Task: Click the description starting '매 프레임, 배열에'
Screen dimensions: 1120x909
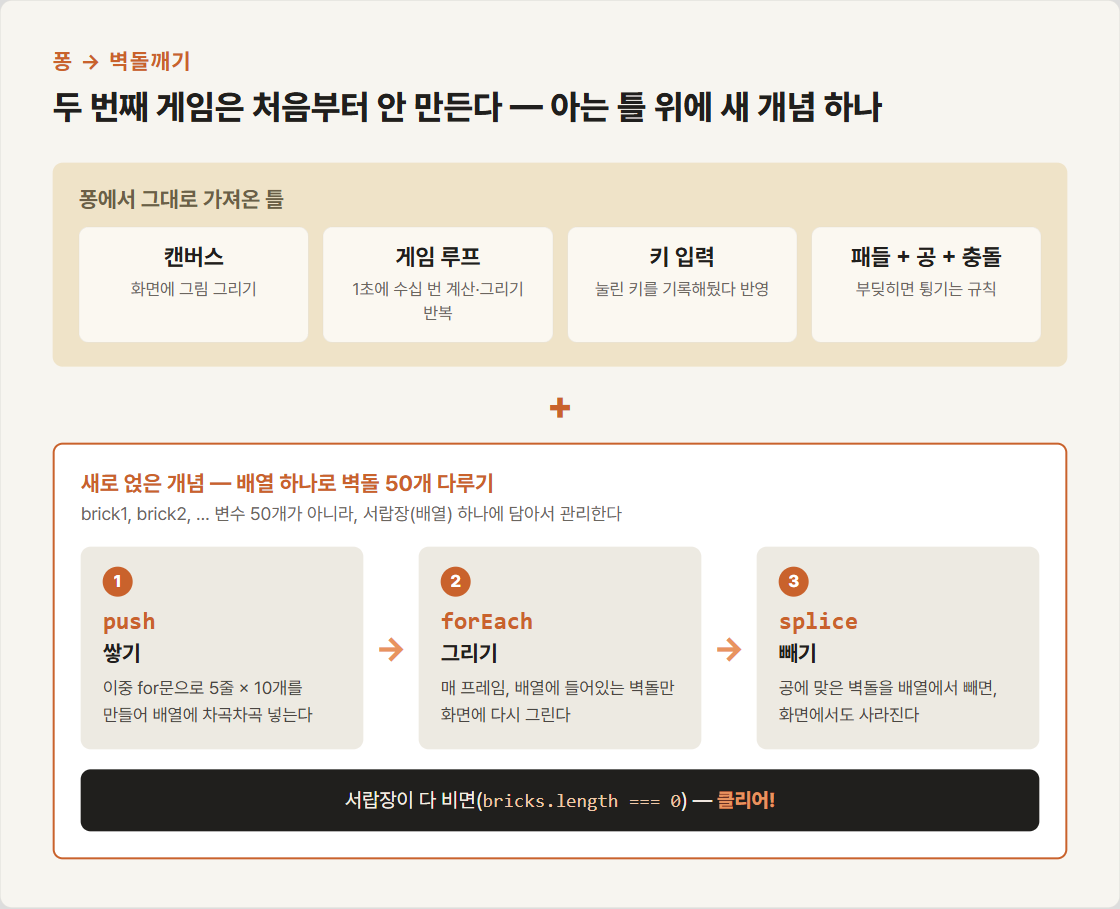Action: [557, 701]
